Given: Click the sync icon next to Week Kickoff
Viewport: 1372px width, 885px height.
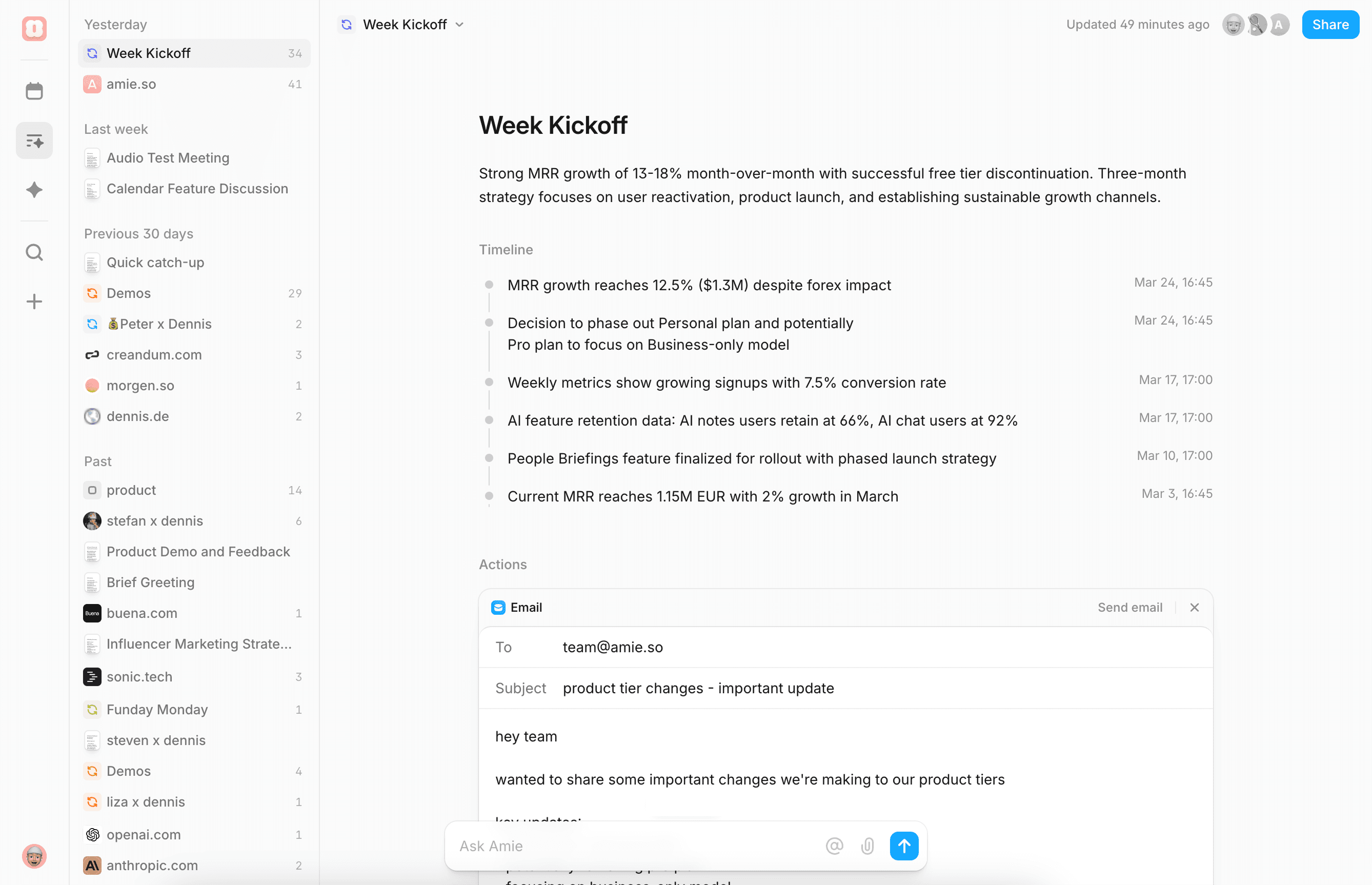Looking at the screenshot, I should coord(347,24).
